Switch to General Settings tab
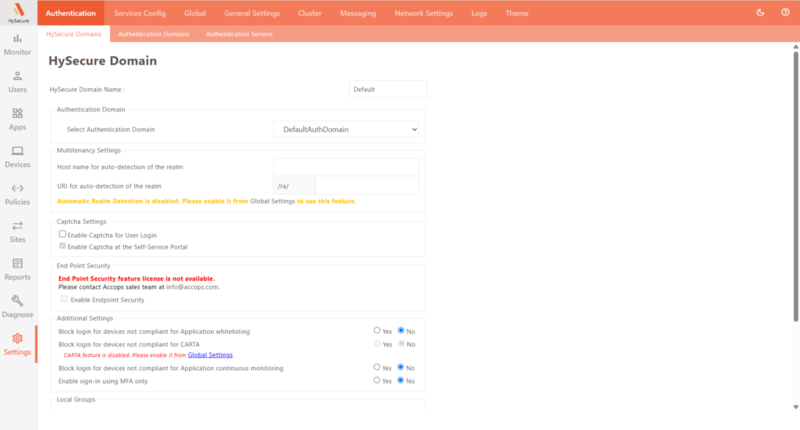800x430 pixels. 252,13
